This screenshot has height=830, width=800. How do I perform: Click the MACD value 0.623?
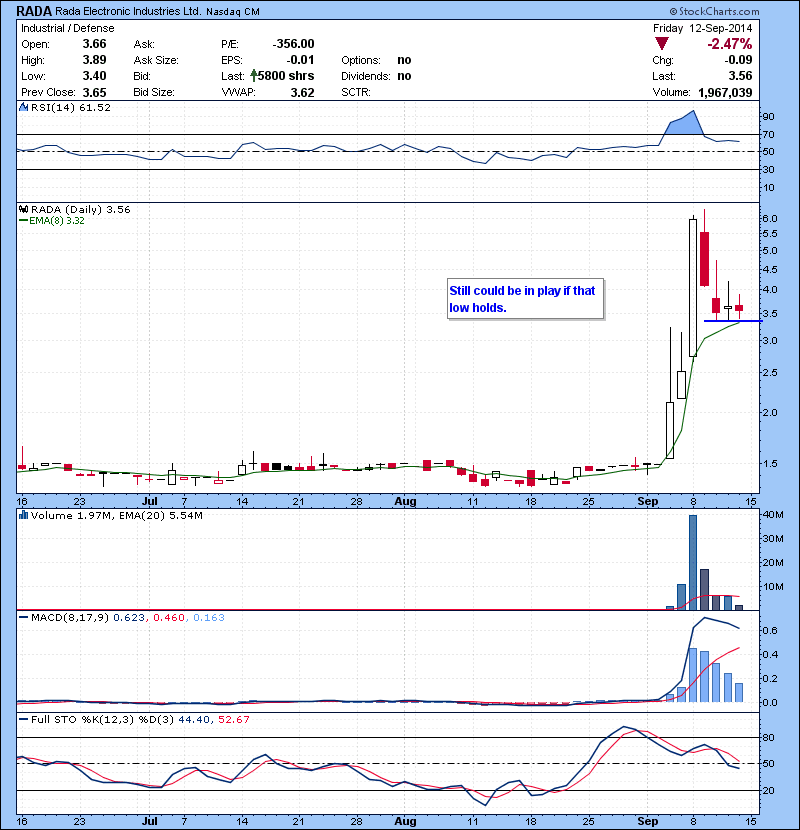tap(129, 617)
